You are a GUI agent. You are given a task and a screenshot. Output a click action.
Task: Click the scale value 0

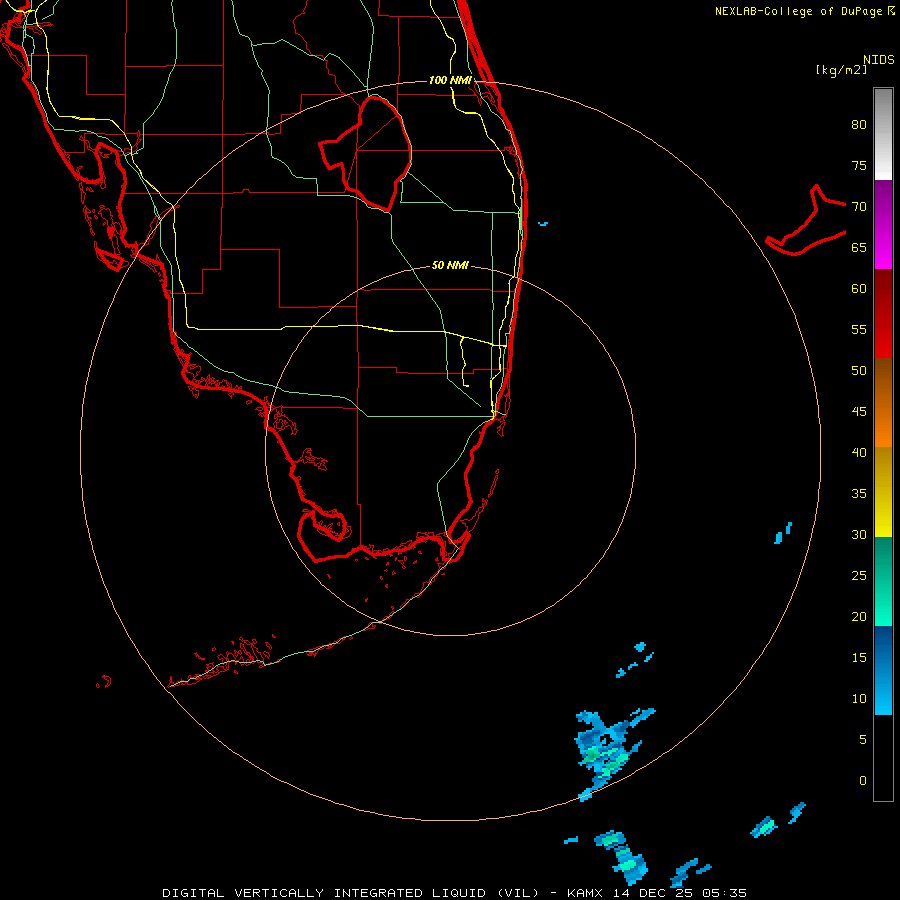[x=863, y=781]
